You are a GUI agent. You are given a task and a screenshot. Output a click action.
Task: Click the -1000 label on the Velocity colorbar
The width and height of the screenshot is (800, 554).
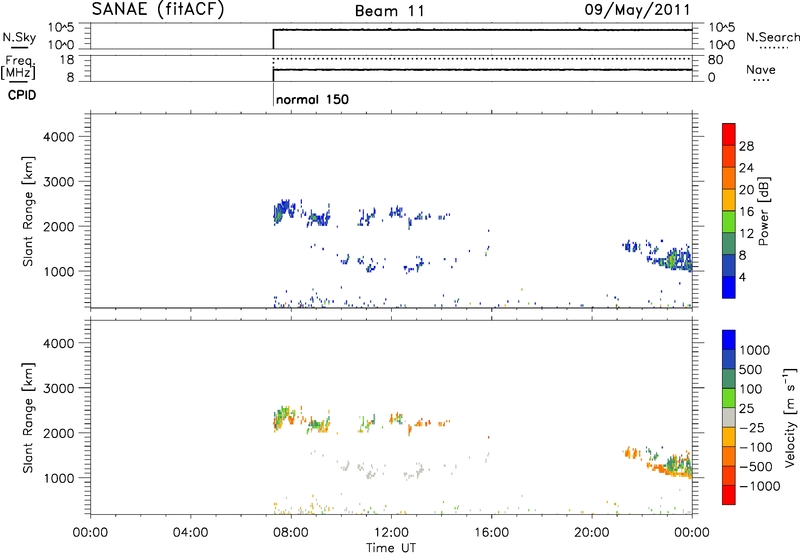(760, 486)
